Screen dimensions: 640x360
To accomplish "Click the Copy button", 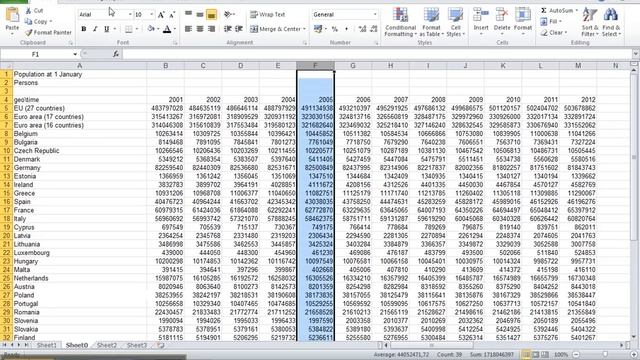I will tap(38, 21).
